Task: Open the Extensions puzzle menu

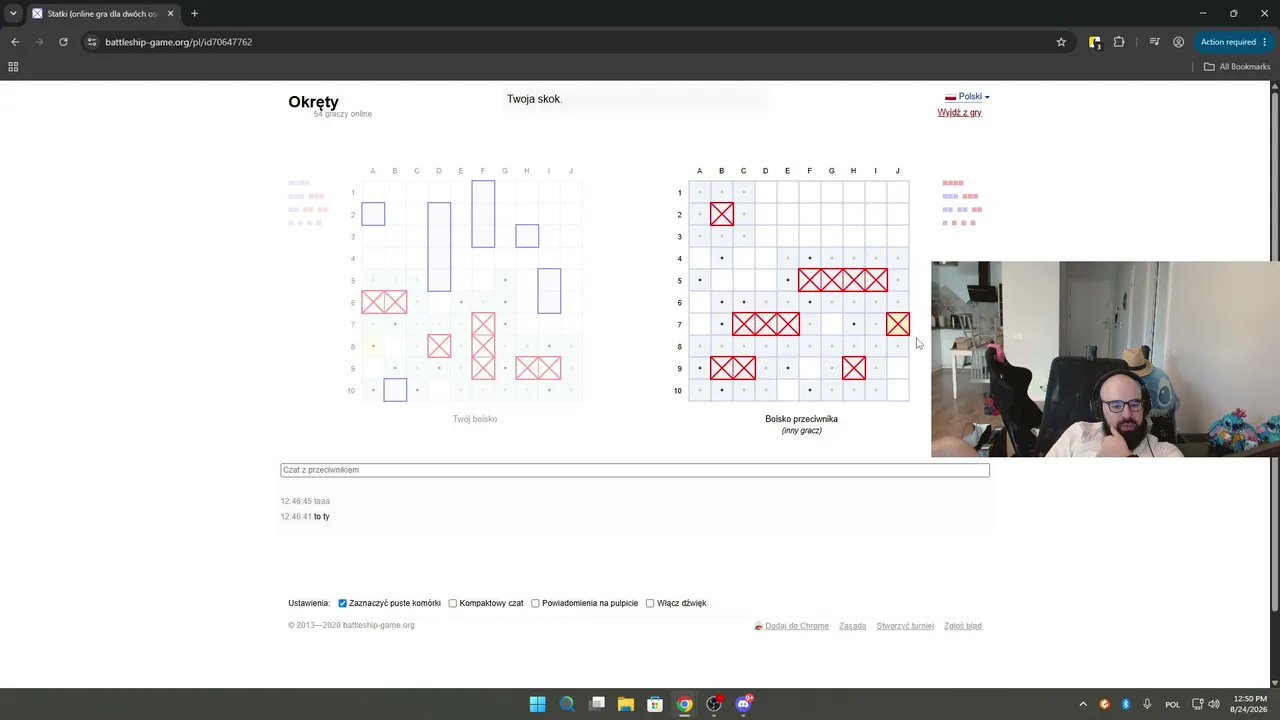Action: (1119, 42)
